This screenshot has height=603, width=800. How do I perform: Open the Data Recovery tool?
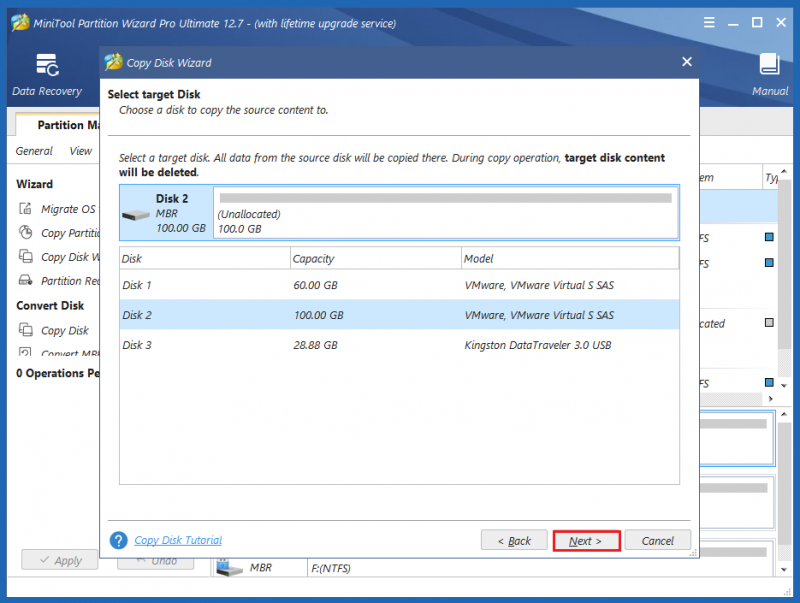point(47,74)
